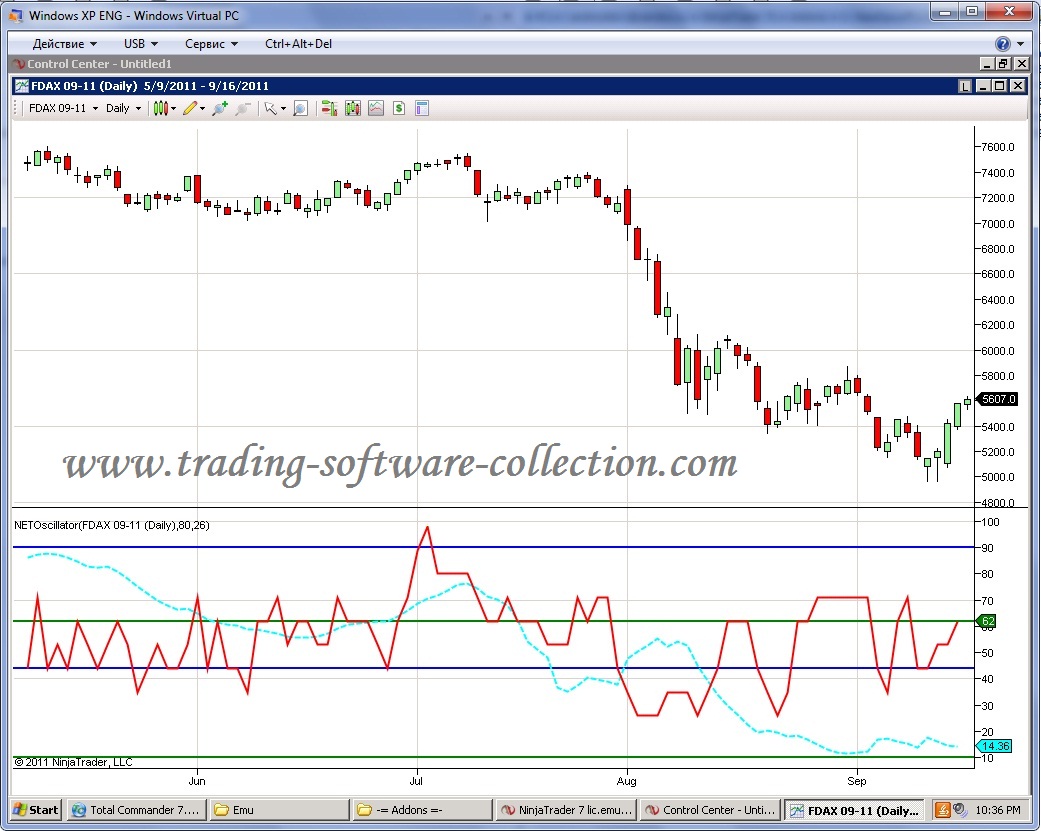Open the Действие menu
The width and height of the screenshot is (1041, 831).
[x=64, y=44]
